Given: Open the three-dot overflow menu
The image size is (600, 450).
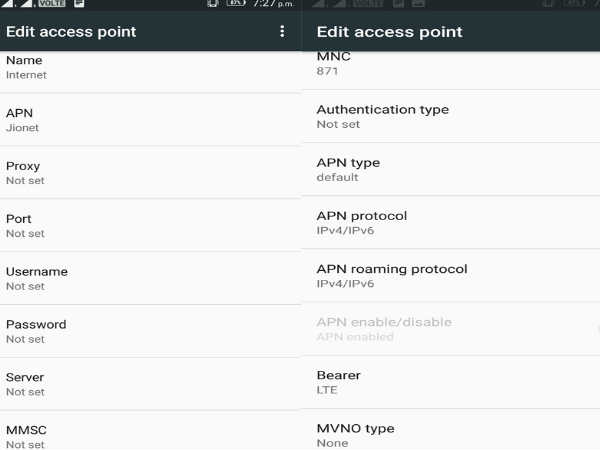Looking at the screenshot, I should 282,31.
